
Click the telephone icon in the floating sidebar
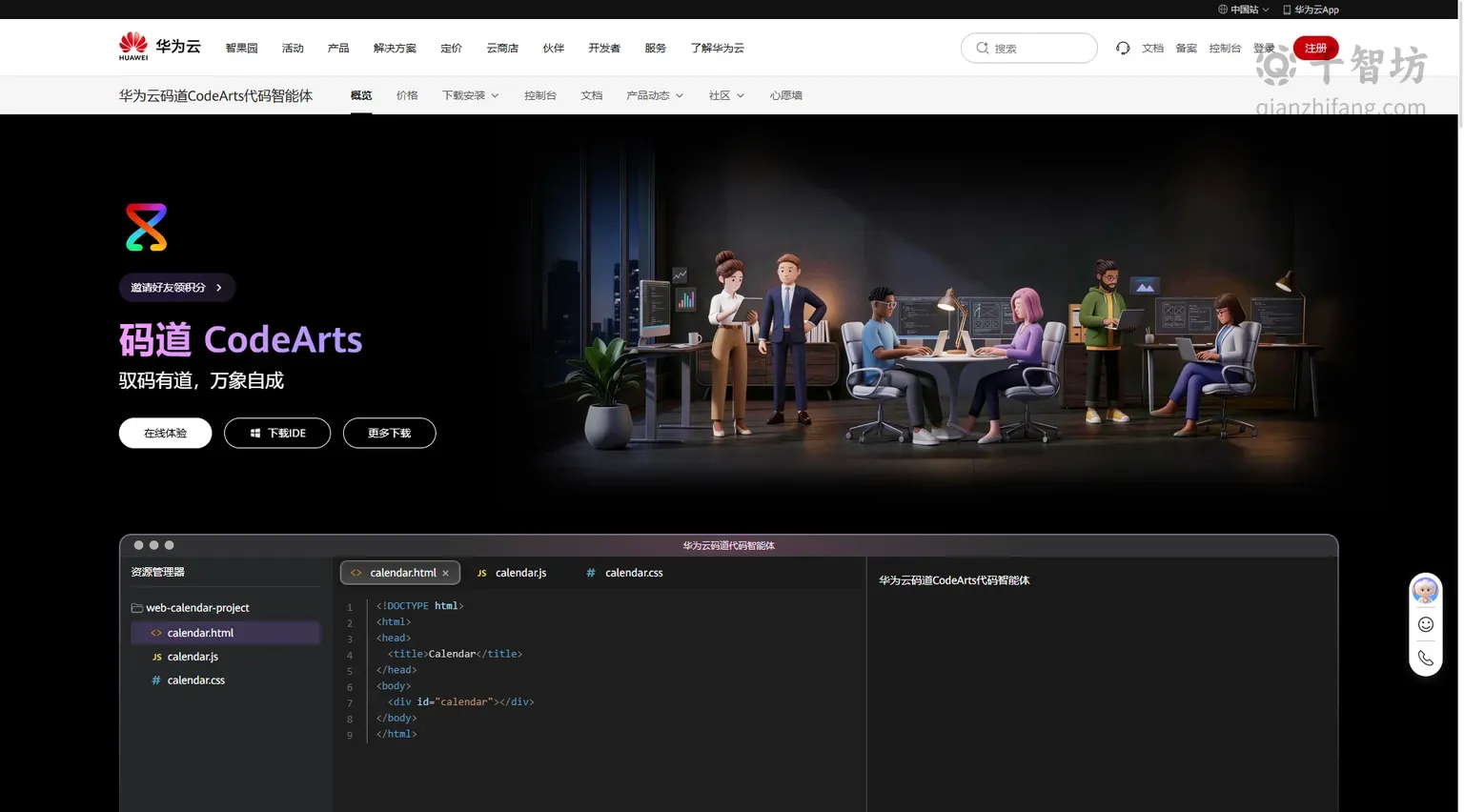[1426, 659]
